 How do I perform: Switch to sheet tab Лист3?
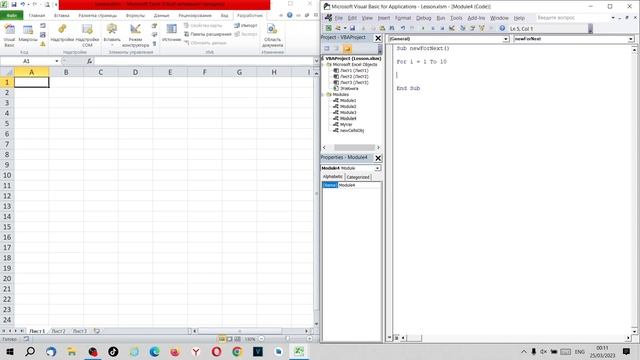point(80,331)
